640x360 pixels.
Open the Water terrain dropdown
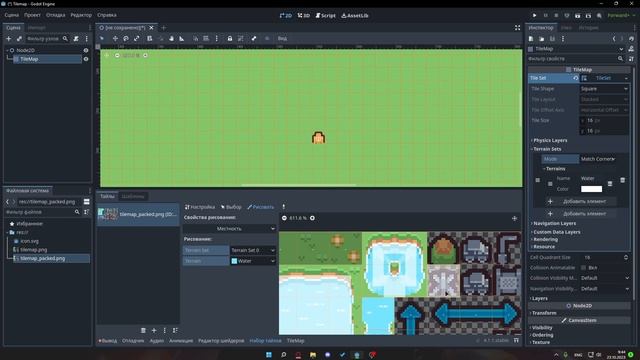(x=253, y=261)
